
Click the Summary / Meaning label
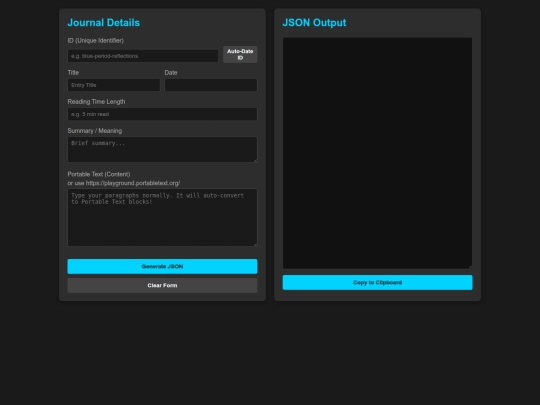pyautogui.click(x=95, y=131)
